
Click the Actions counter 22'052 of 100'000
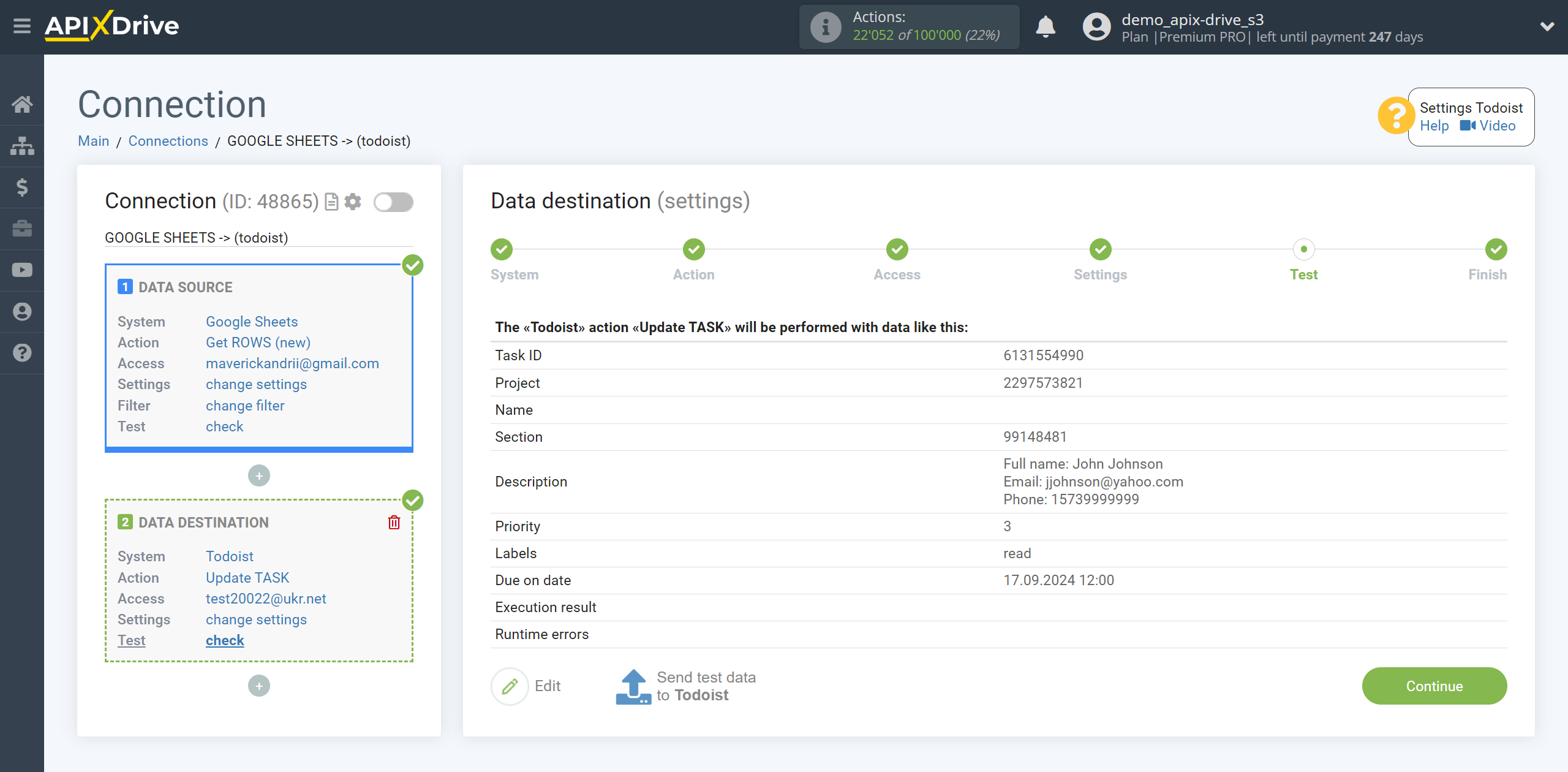926,35
